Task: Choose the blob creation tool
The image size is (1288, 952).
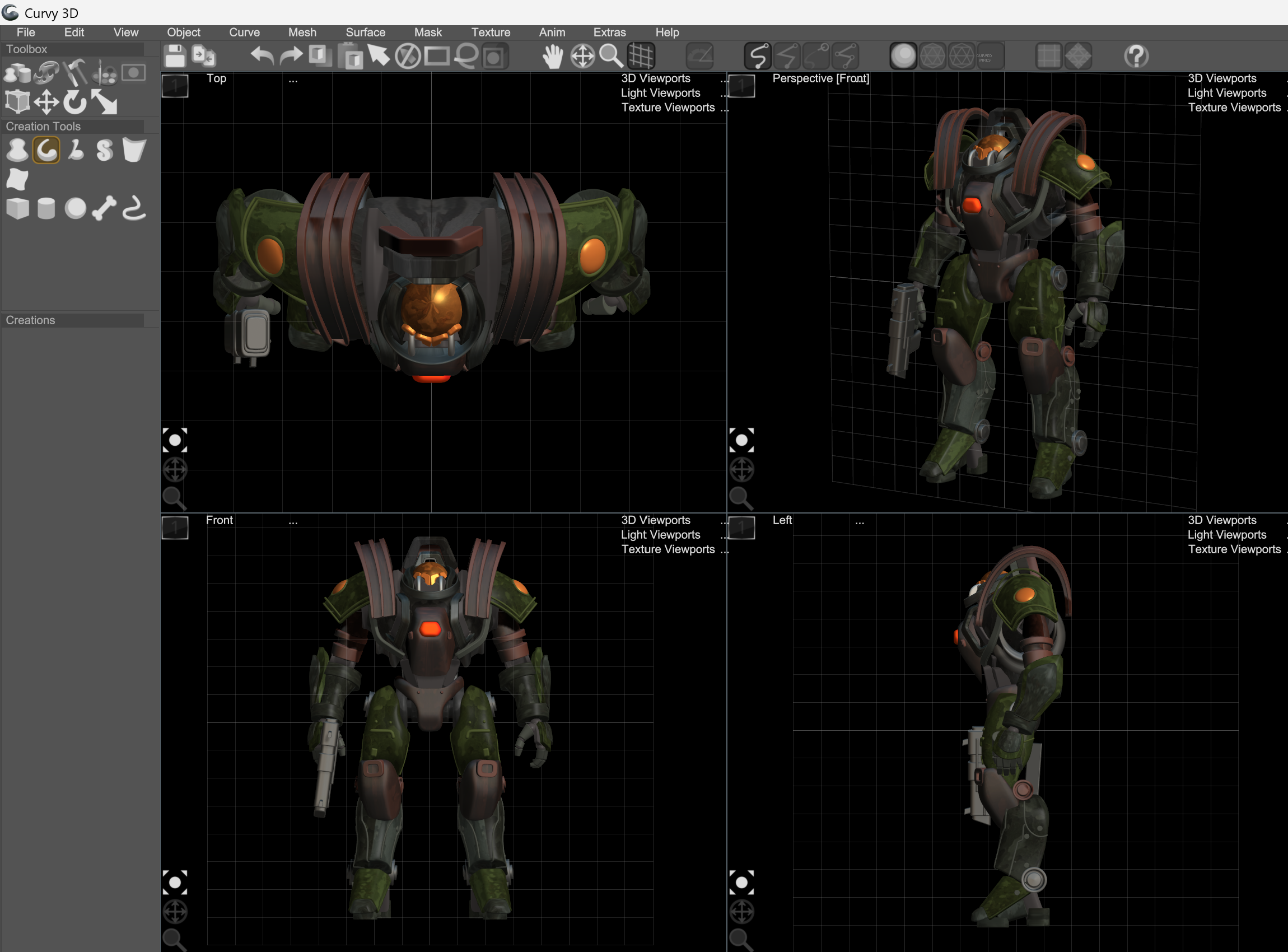Action: coord(17,151)
